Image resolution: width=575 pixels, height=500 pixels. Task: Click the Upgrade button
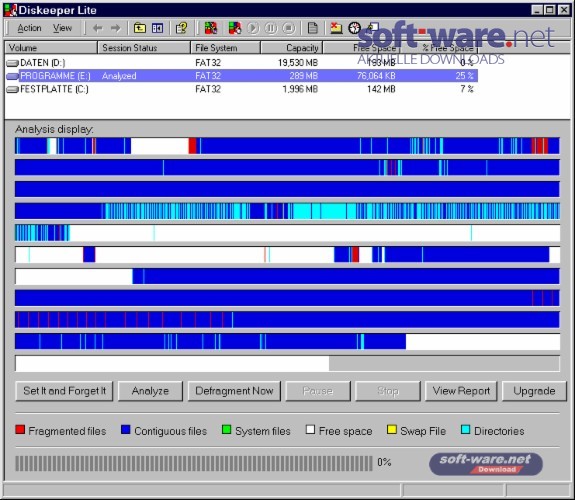534,391
